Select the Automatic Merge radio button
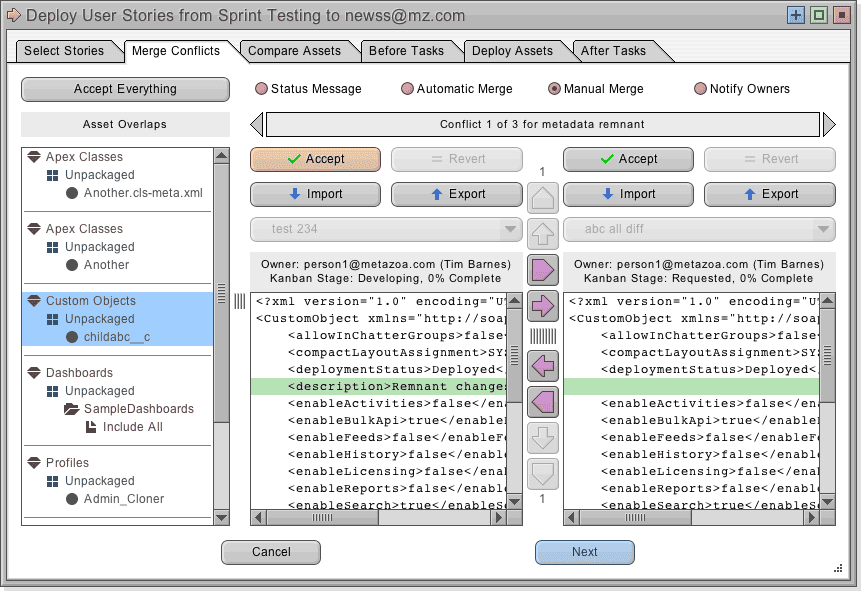The image size is (861, 591). point(407,89)
